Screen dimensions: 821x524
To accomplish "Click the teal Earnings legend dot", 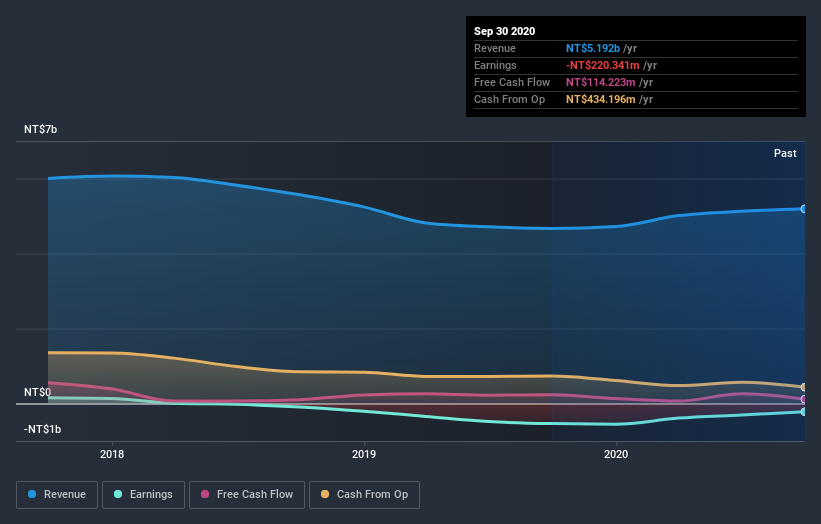I will click(x=118, y=494).
